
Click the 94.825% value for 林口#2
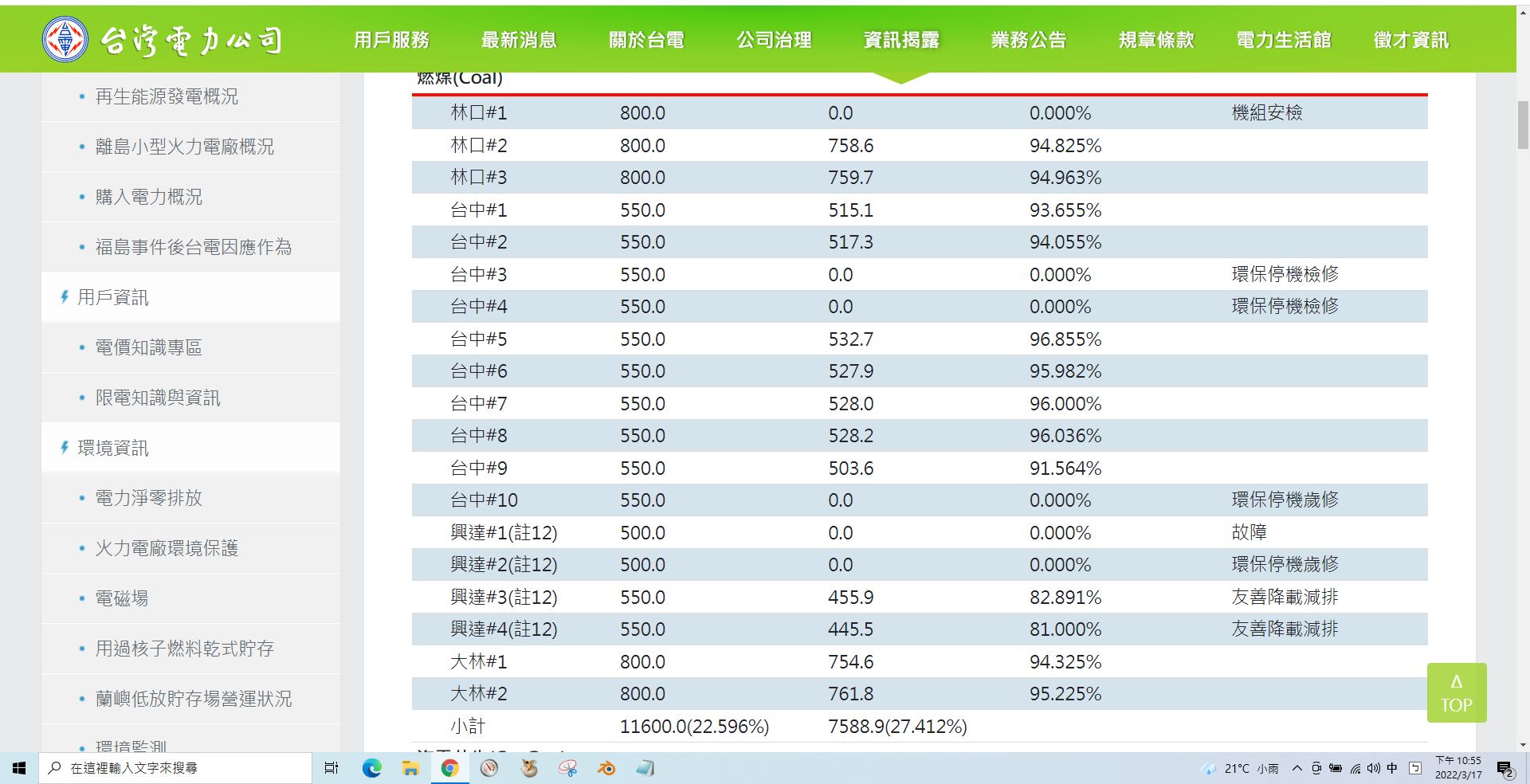(1065, 146)
